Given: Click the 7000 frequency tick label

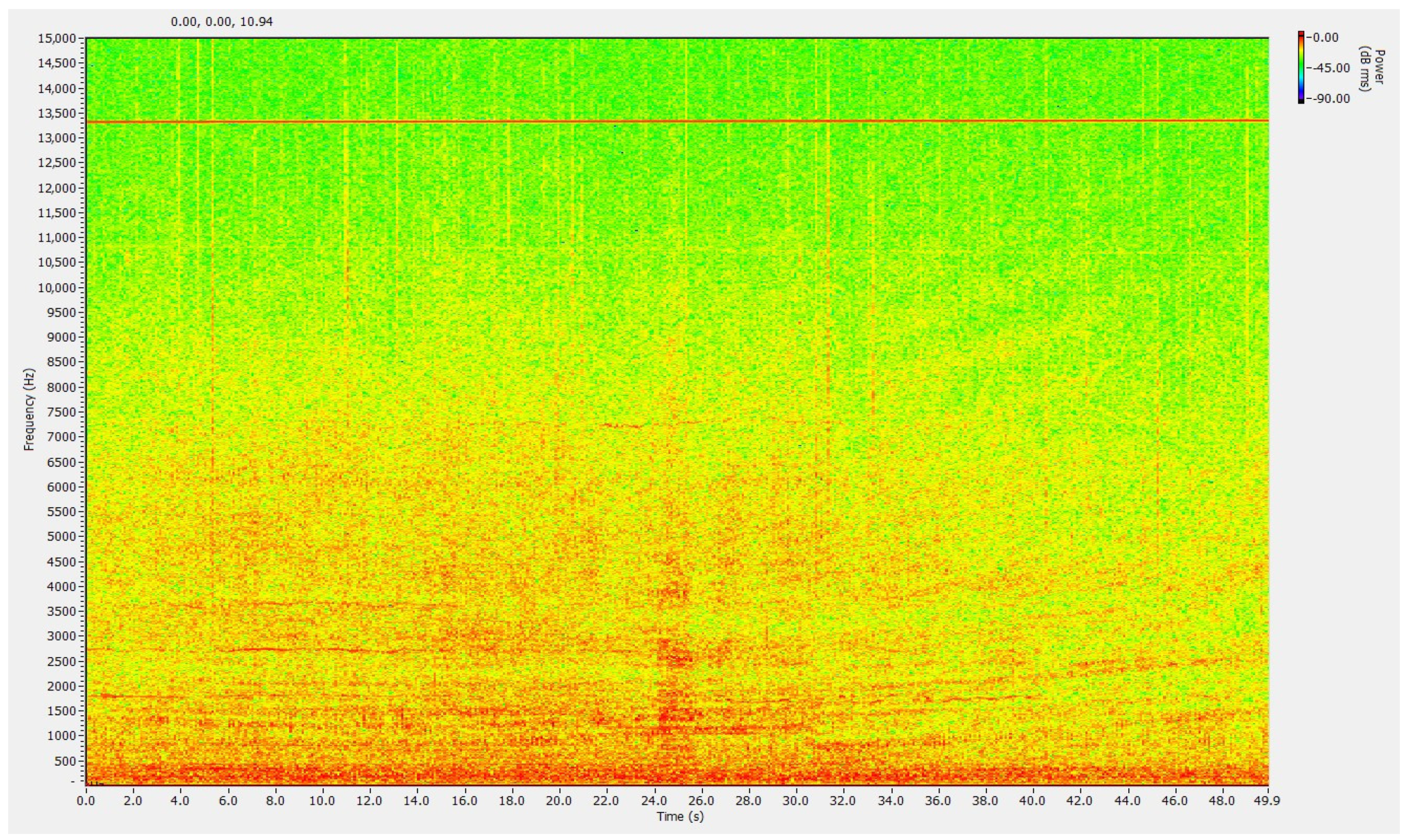Looking at the screenshot, I should tap(62, 437).
